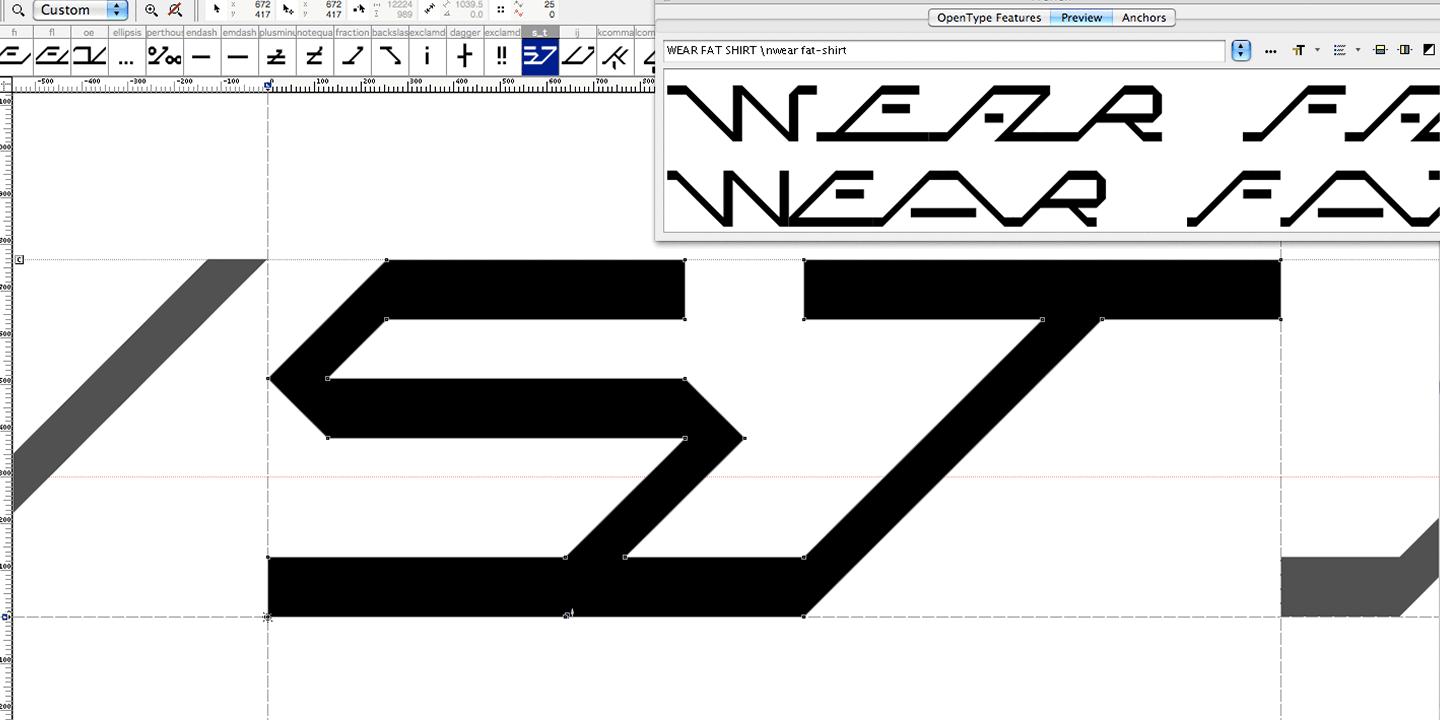Click the stepper arrows beside the preview text
Image resolution: width=1440 pixels, height=720 pixels.
1240,50
